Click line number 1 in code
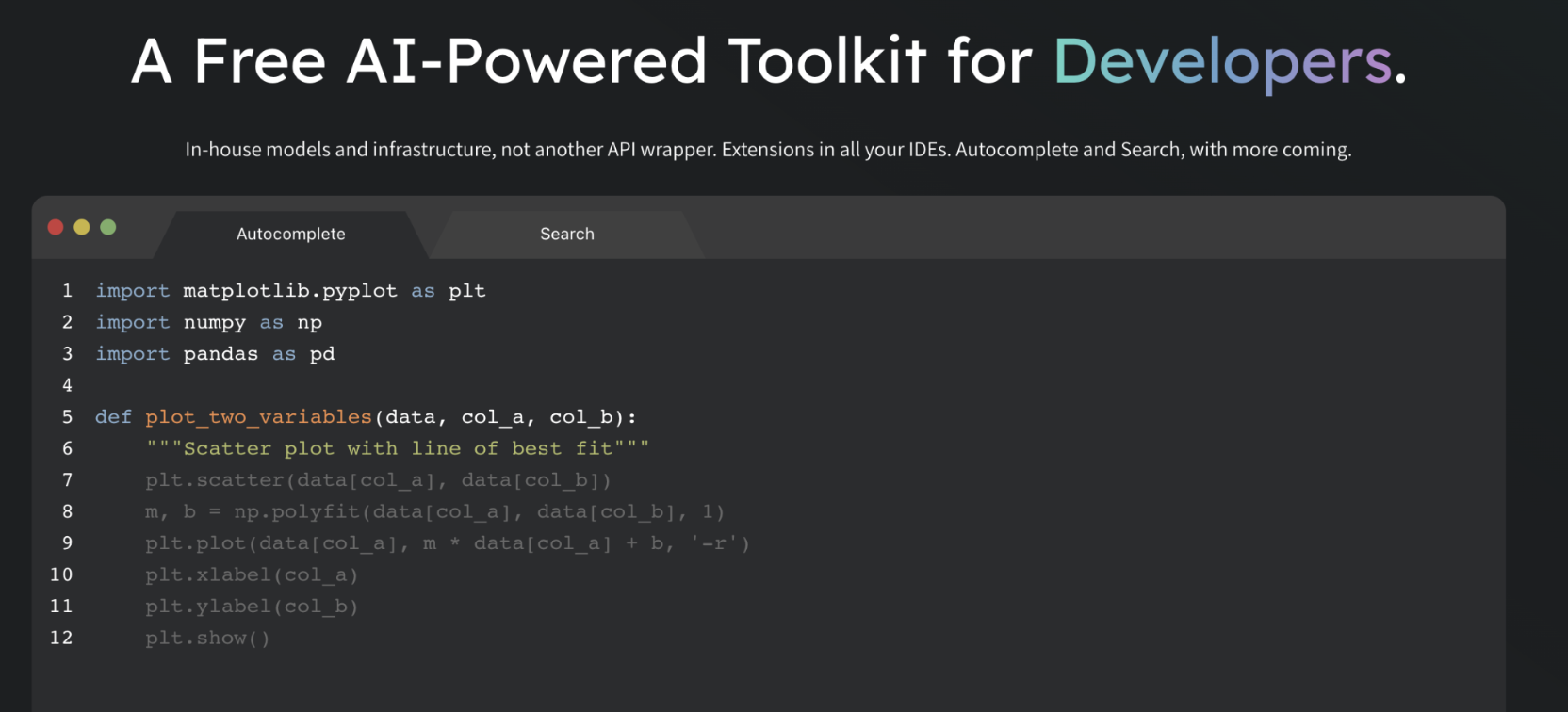Image resolution: width=1568 pixels, height=712 pixels. 67,290
